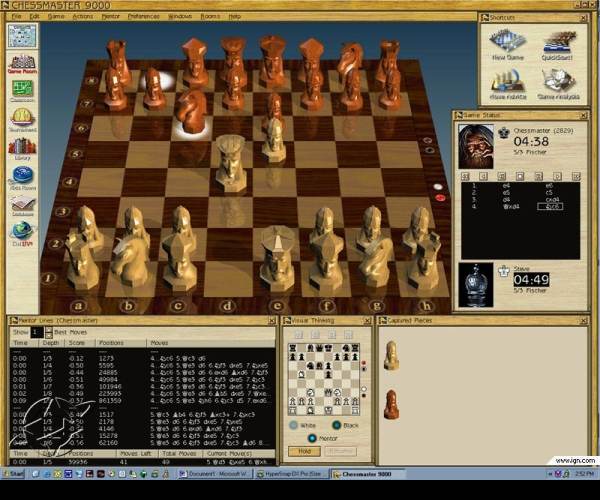The width and height of the screenshot is (600, 500).
Task: Open the Game Analysis shortcut
Action: point(558,85)
